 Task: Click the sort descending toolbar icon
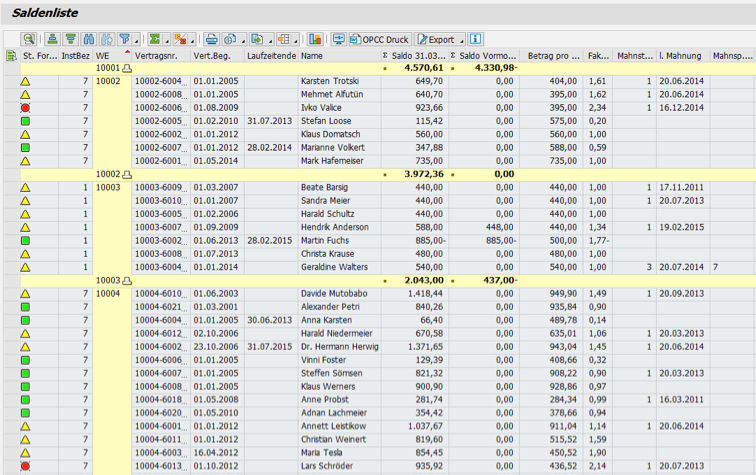coord(69,39)
